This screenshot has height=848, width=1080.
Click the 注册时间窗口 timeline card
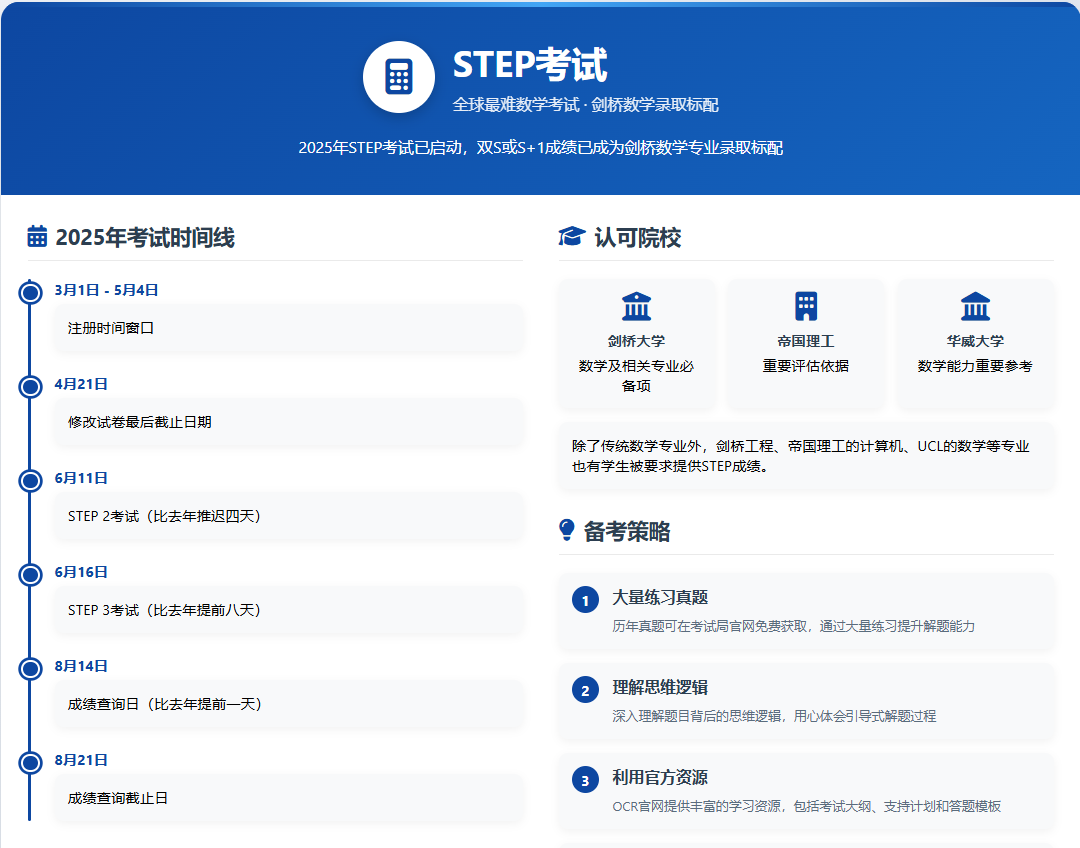tap(288, 328)
